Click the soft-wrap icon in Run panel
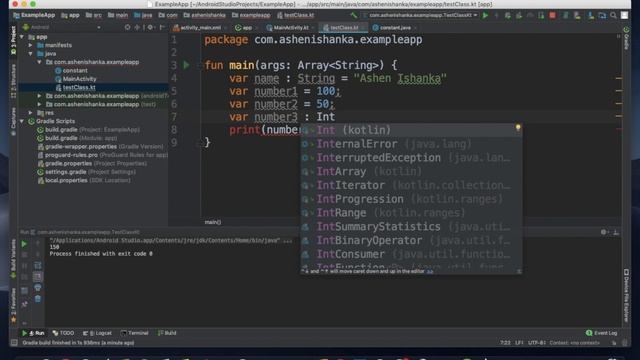The height and width of the screenshot is (360, 640). (x=38, y=266)
